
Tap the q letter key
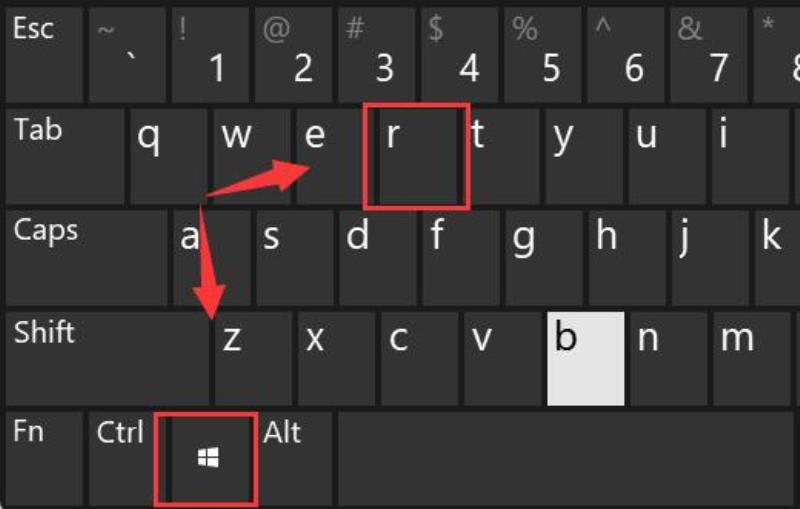pos(169,156)
